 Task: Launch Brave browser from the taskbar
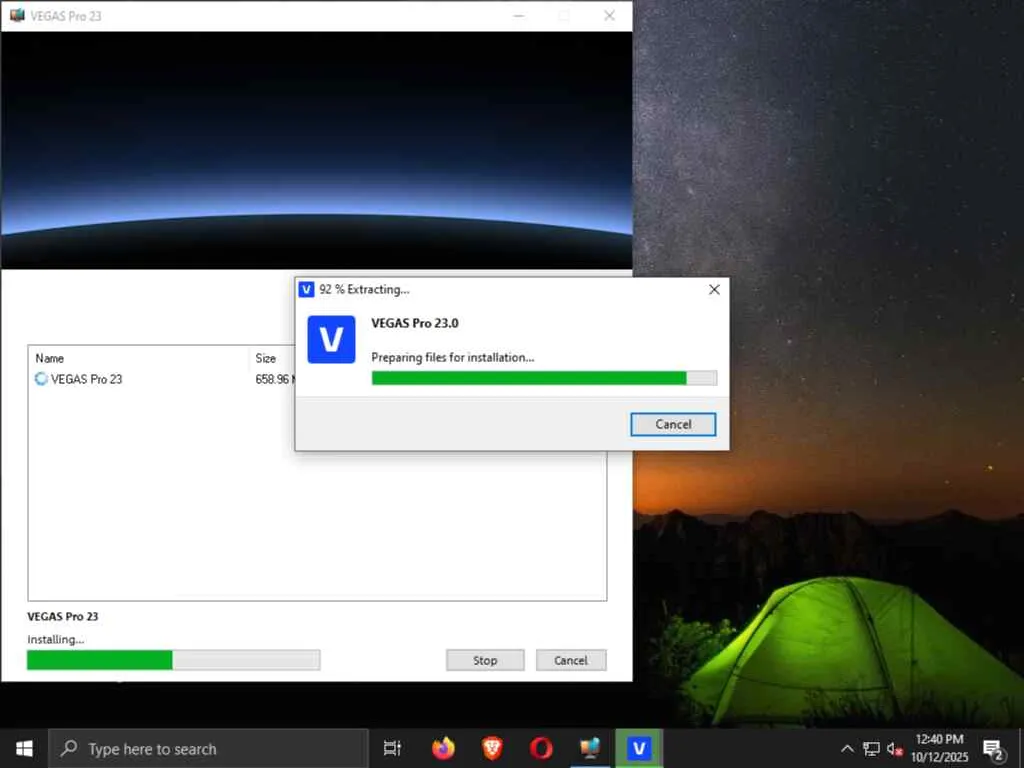coord(492,748)
